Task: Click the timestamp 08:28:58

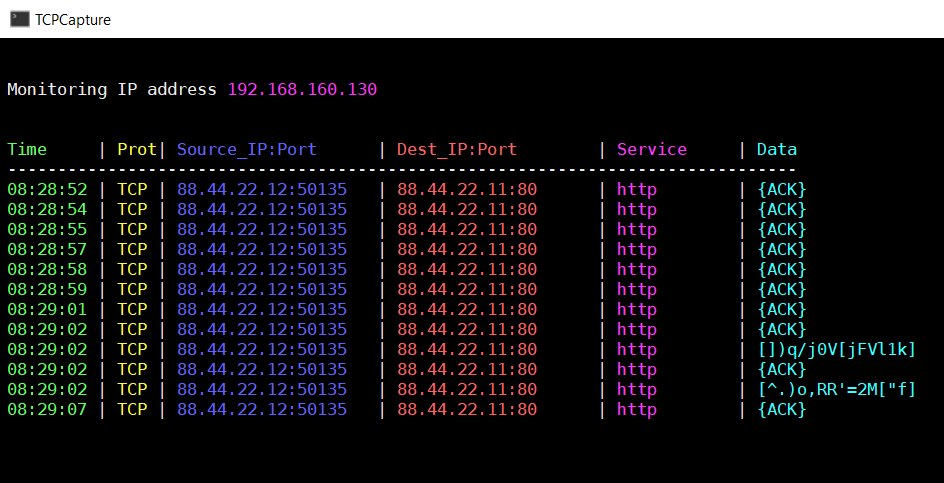Action: point(47,269)
